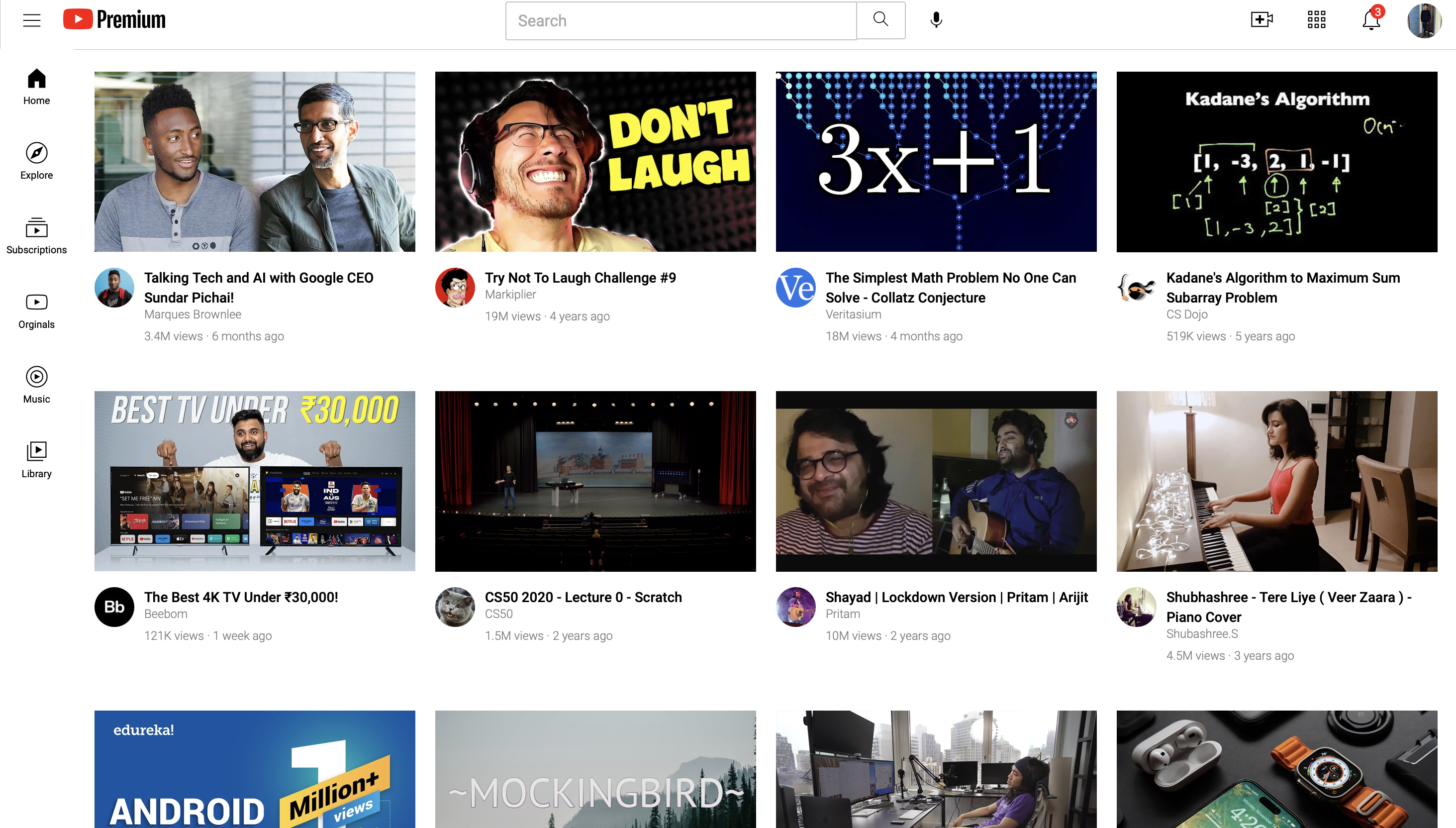Open Music in sidebar

coord(36,385)
